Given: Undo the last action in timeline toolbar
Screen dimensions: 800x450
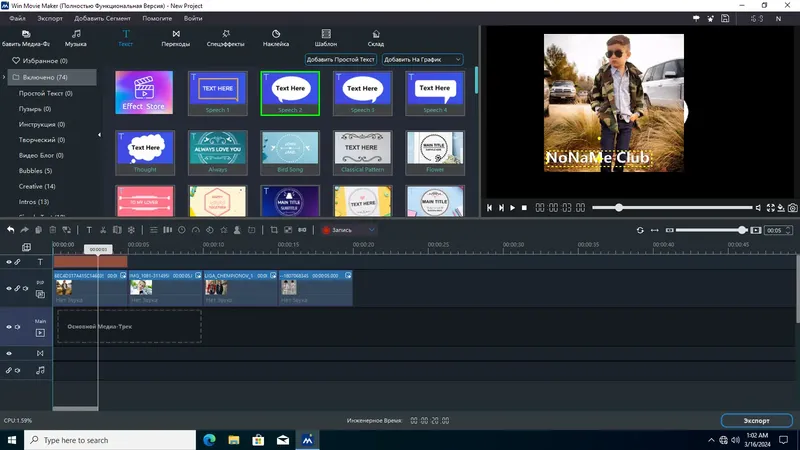Looking at the screenshot, I should pyautogui.click(x=11, y=230).
